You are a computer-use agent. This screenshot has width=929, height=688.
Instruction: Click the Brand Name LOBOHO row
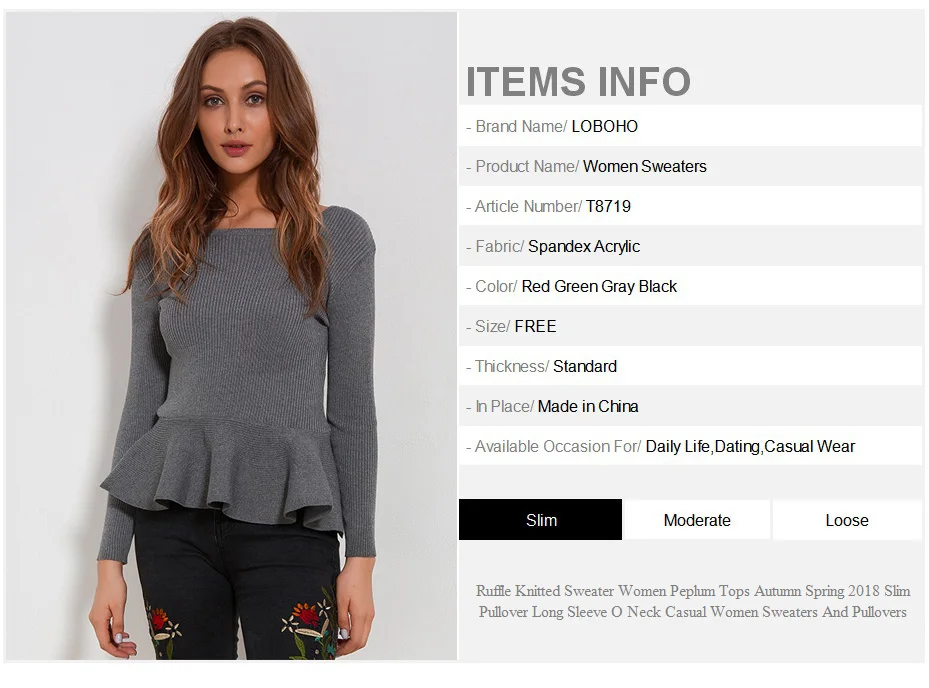(x=690, y=126)
